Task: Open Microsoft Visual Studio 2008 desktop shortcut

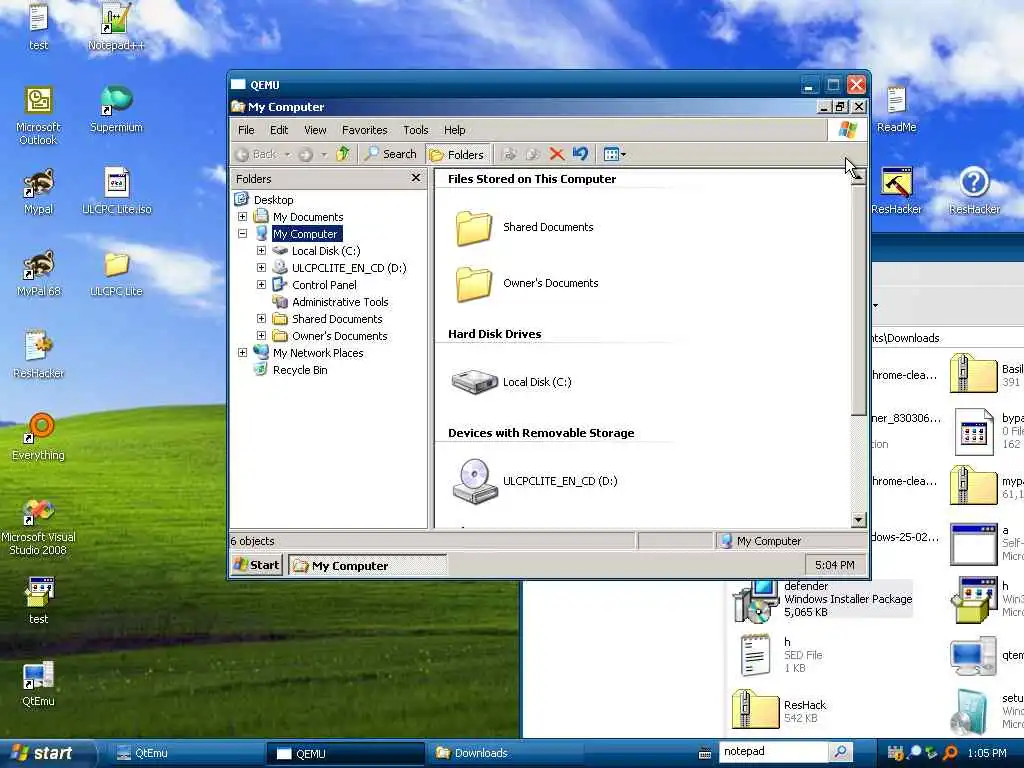Action: pyautogui.click(x=38, y=526)
